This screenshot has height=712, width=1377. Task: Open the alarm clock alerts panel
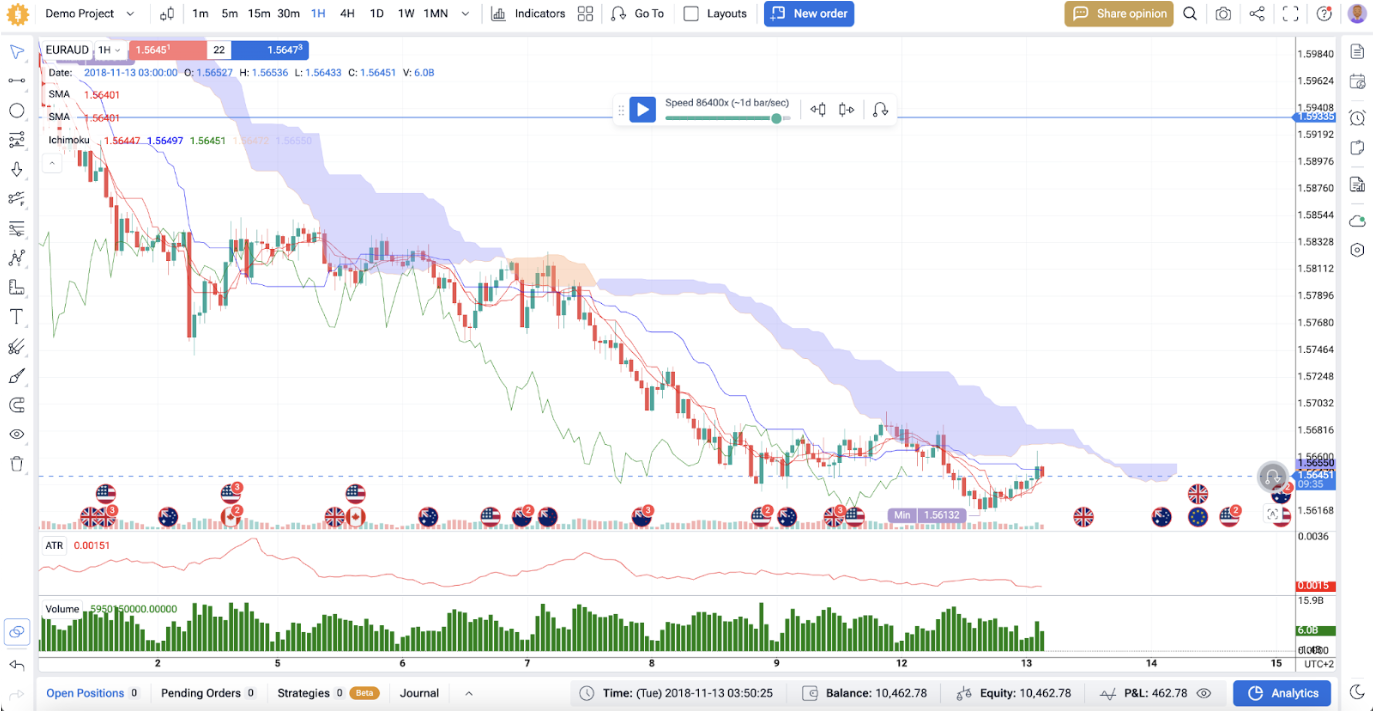click(1357, 117)
